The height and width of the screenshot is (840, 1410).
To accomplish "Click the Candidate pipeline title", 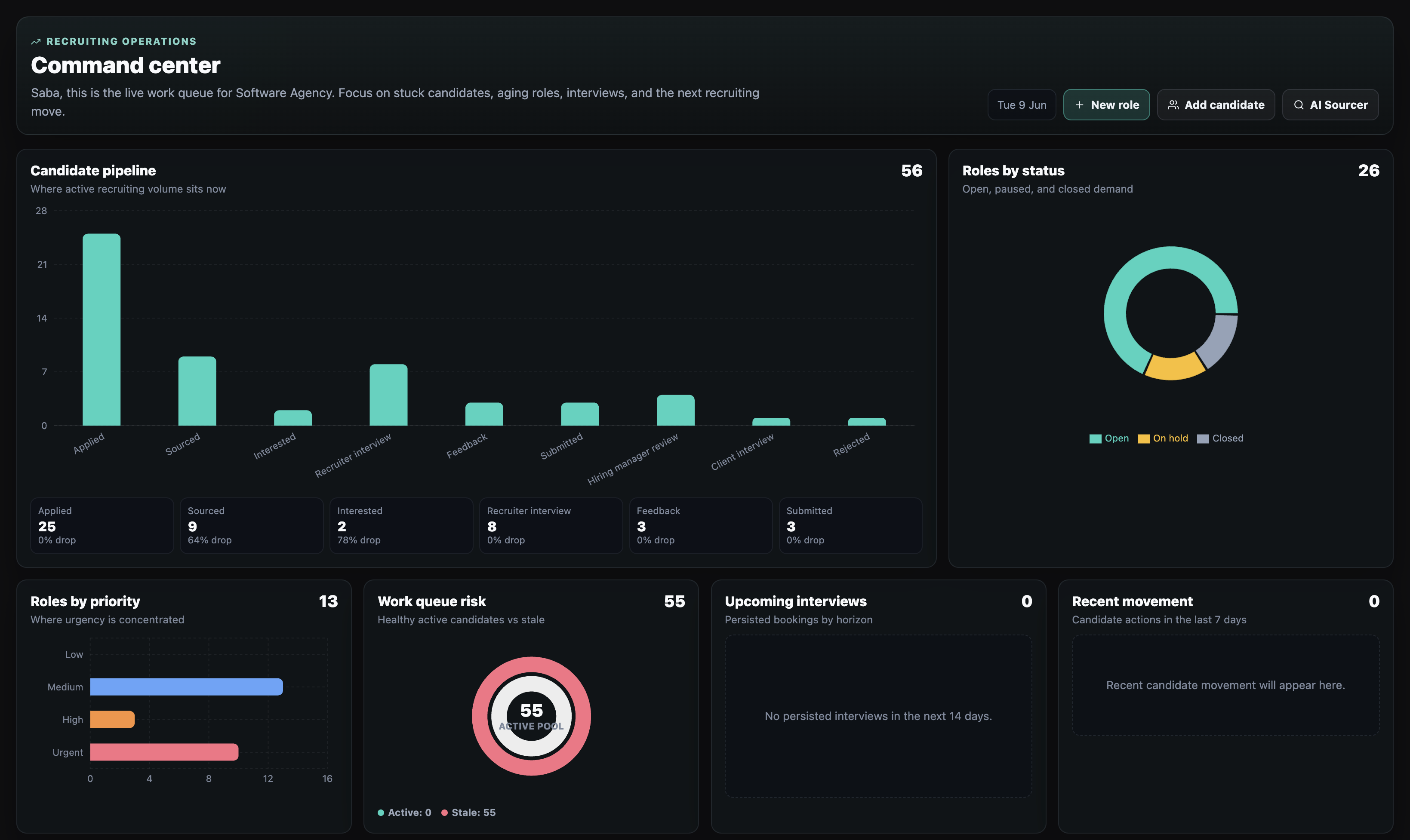I will point(93,170).
